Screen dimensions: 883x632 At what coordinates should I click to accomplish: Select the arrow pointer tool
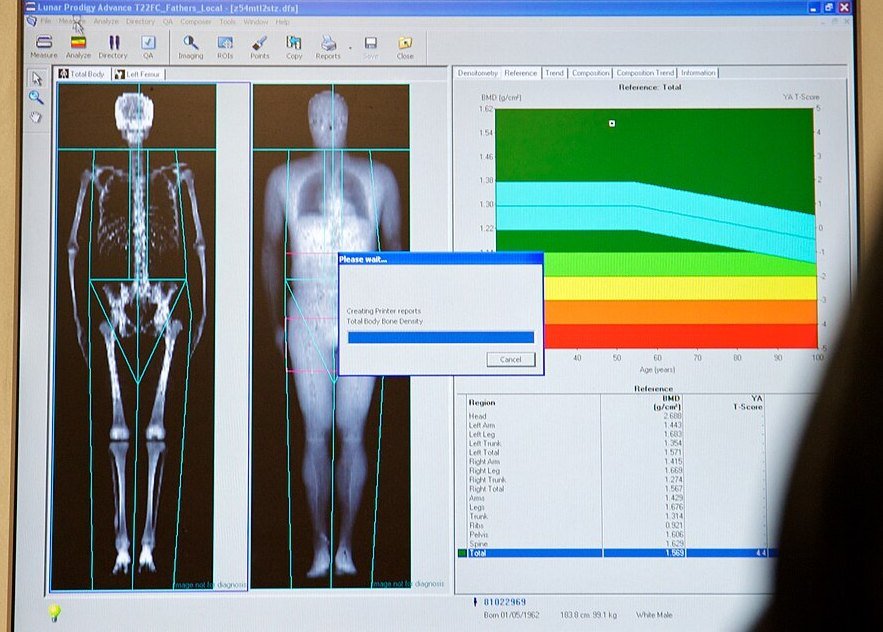(x=37, y=78)
